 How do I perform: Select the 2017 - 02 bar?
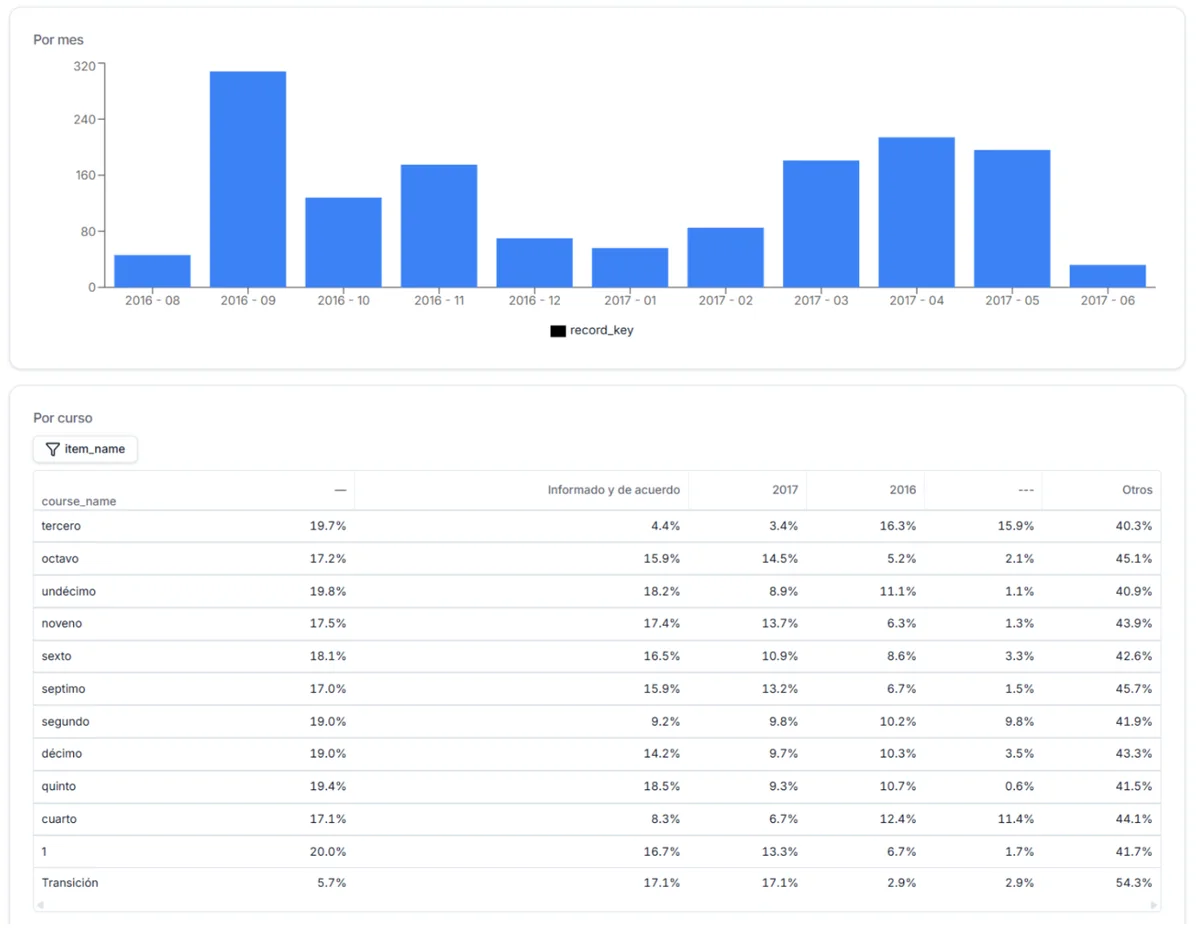725,257
